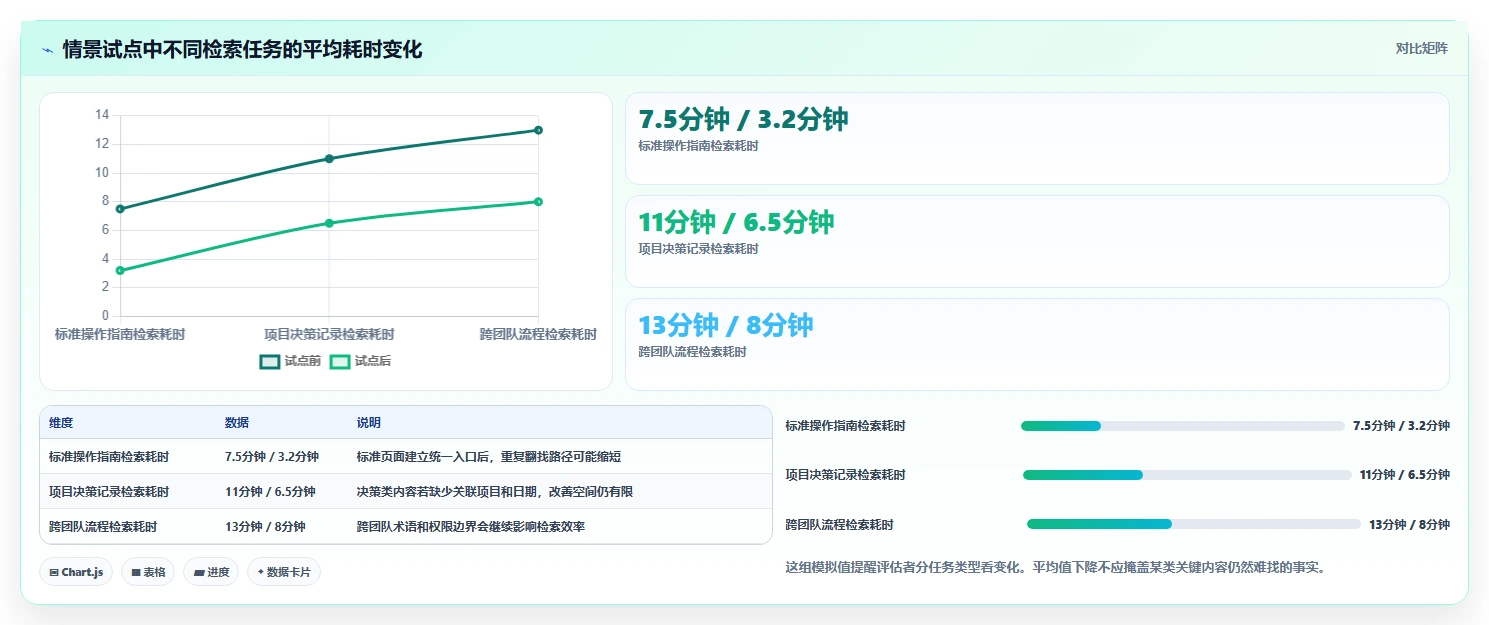The width and height of the screenshot is (1489, 625).
Task: Click progress value 7.5分钟 / 3.2分钟
Action: 1401,426
